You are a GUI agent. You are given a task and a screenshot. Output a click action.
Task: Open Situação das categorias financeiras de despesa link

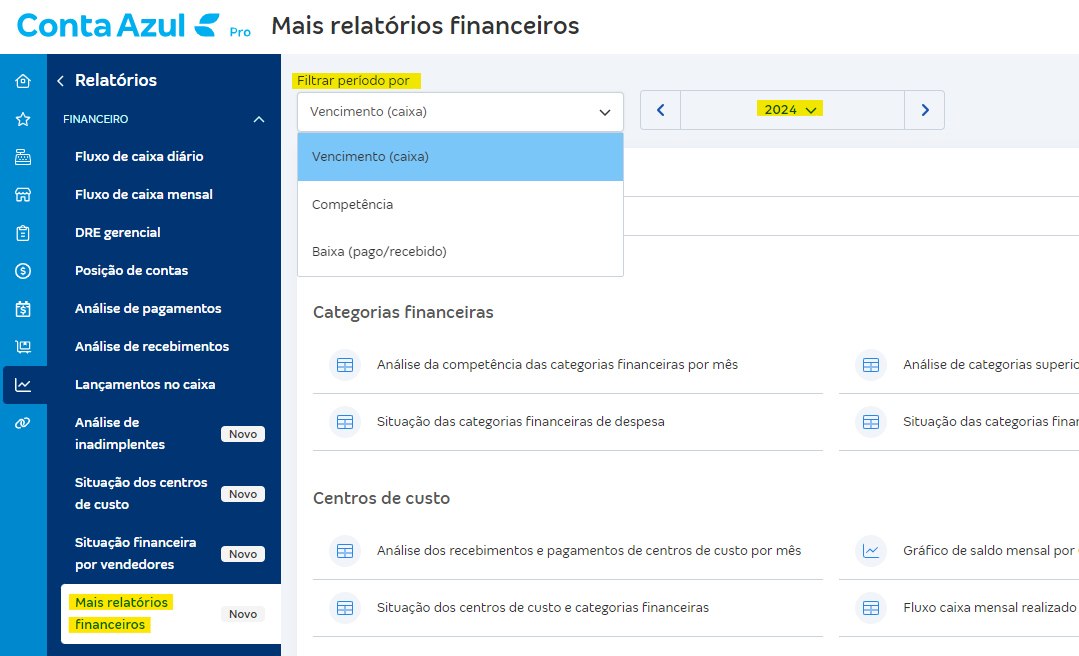pos(520,422)
